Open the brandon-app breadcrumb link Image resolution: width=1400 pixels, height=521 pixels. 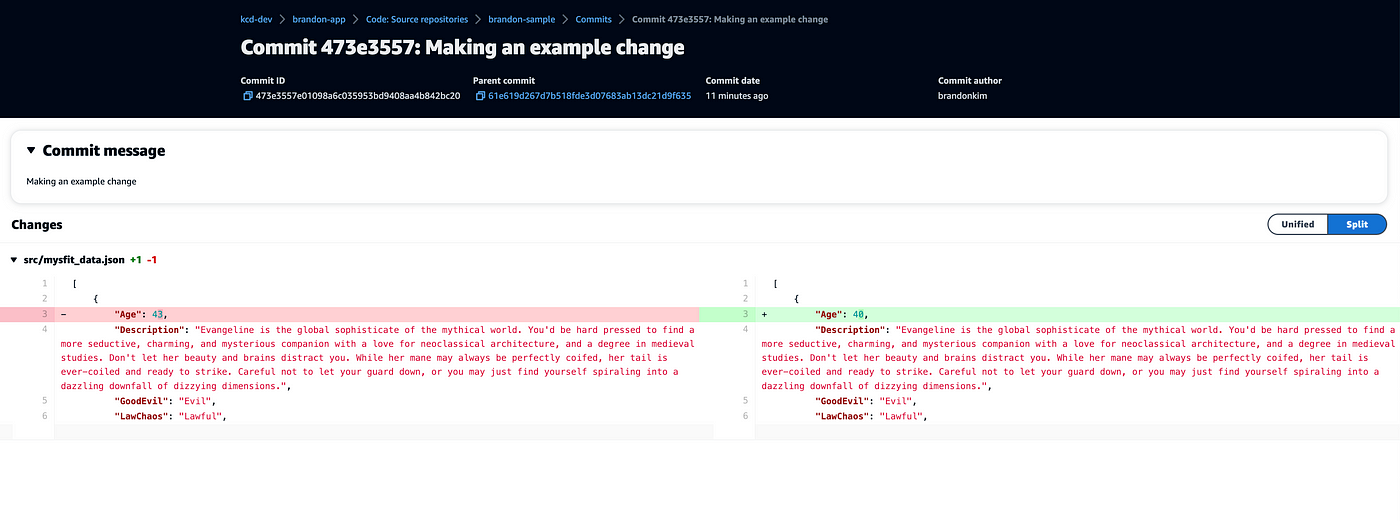[x=315, y=19]
